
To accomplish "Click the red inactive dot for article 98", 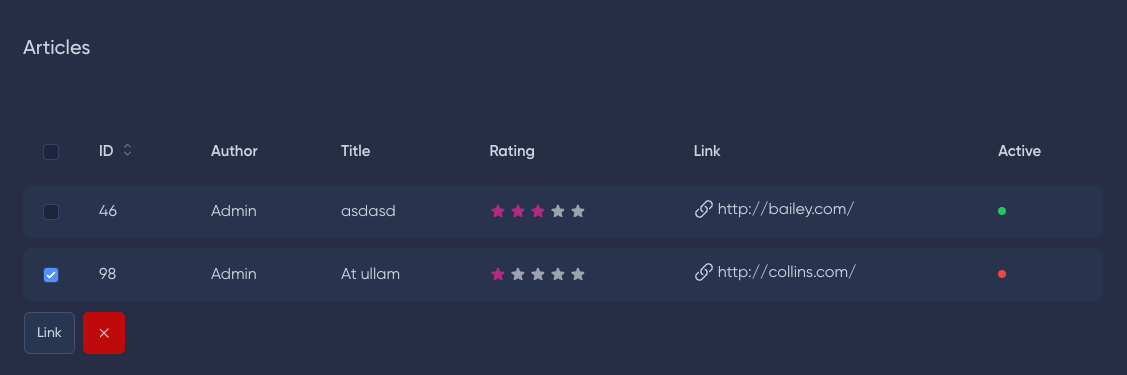I will [x=1002, y=274].
